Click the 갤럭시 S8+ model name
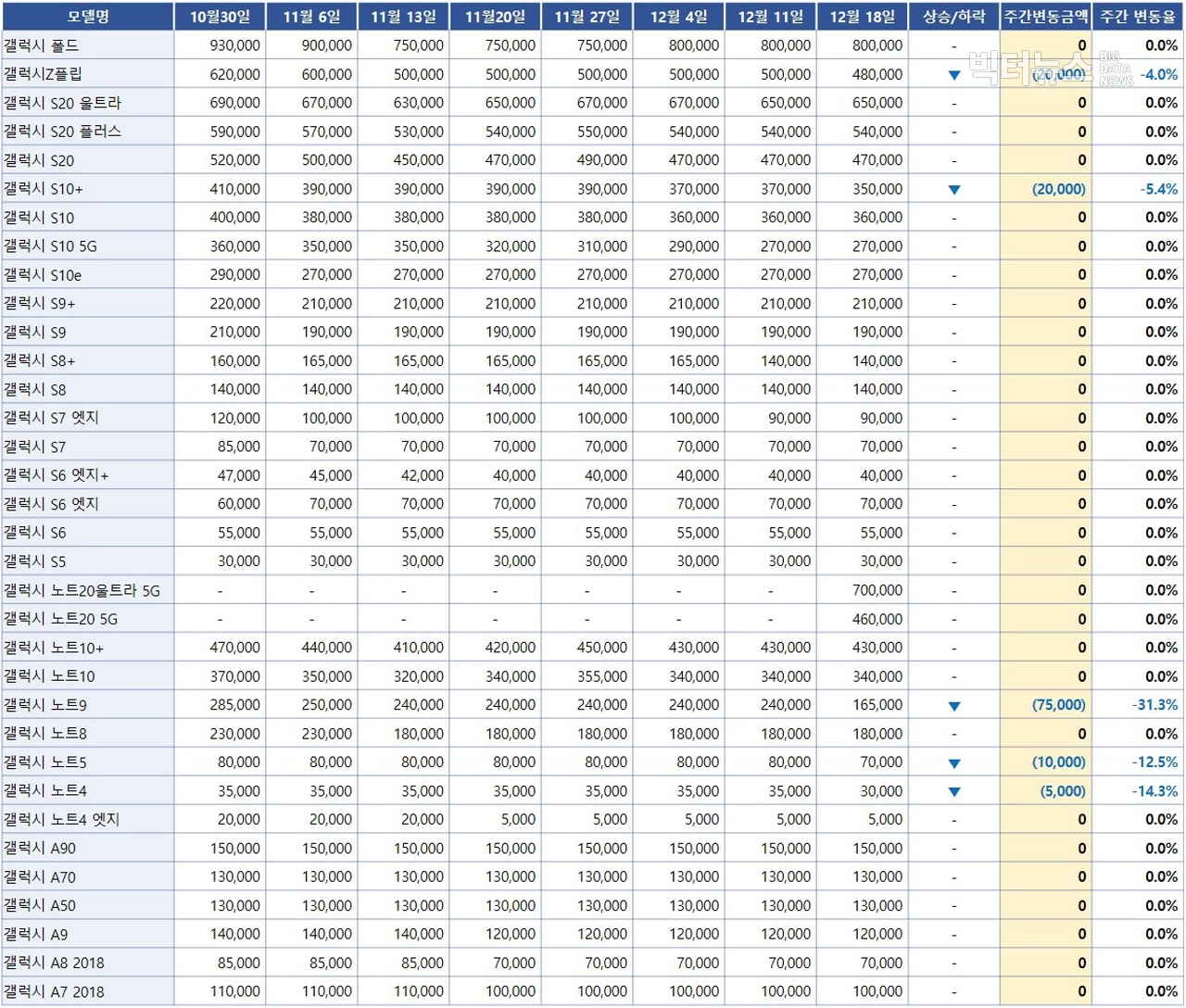Screen dimensions: 1186x1008 39,361
